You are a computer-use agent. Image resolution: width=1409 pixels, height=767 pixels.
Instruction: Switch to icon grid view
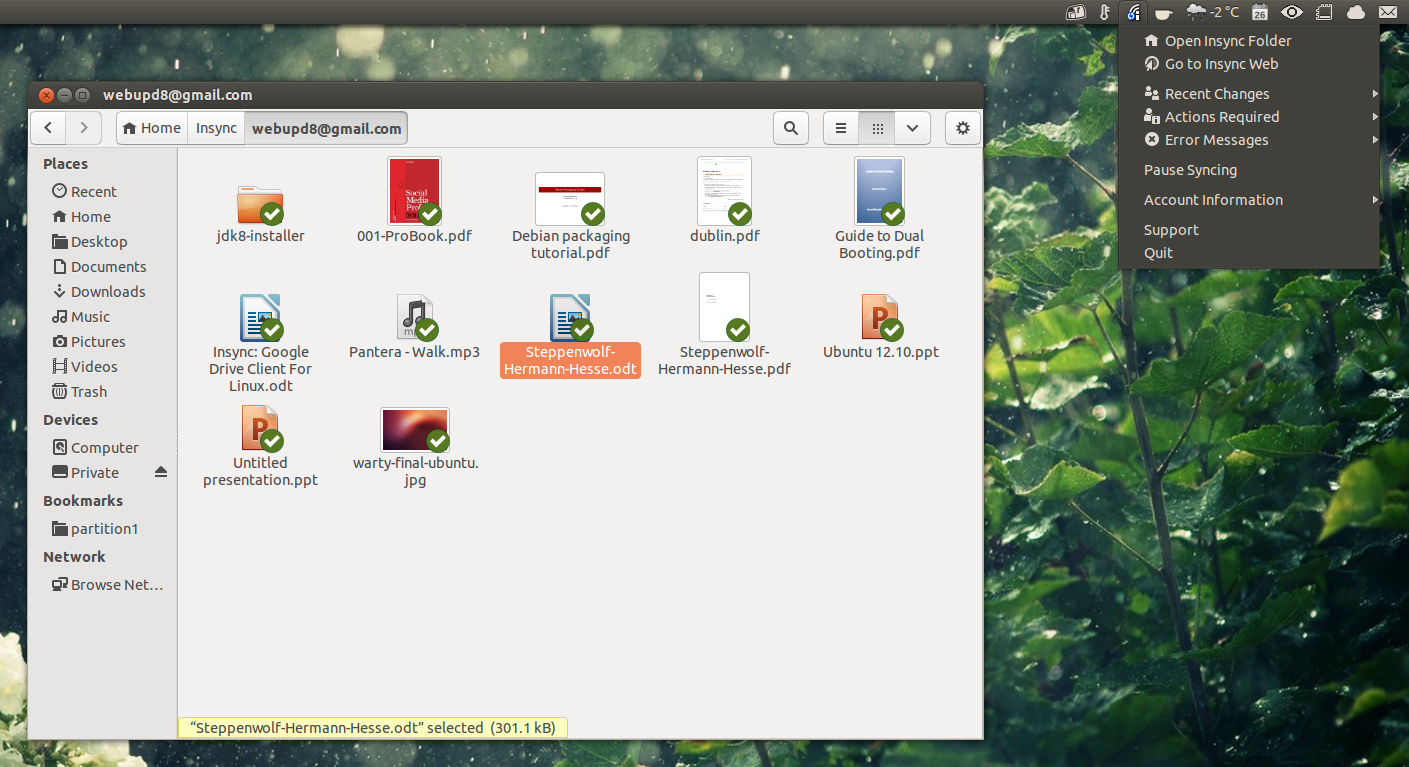877,128
